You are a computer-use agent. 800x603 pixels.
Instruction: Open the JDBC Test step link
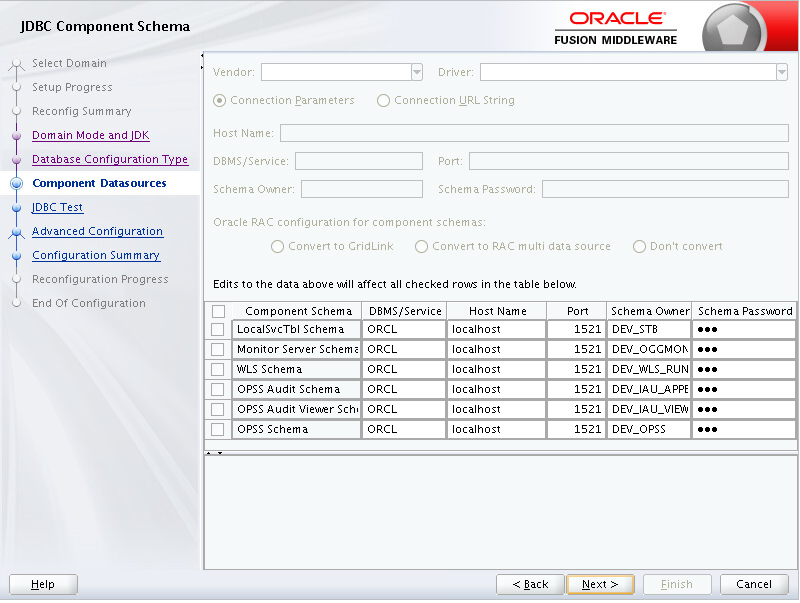58,207
